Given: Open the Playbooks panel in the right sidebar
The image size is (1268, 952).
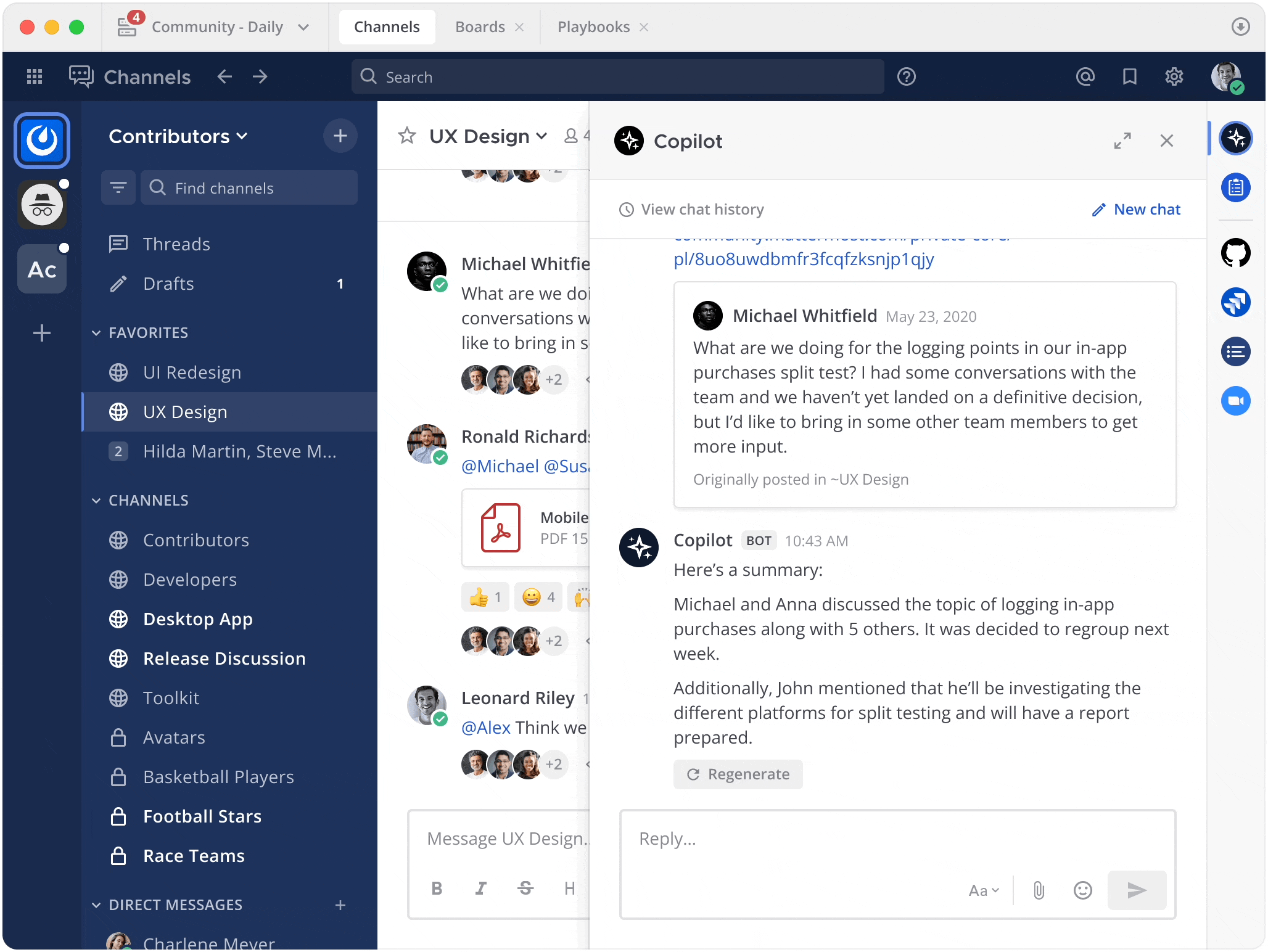Looking at the screenshot, I should pyautogui.click(x=1237, y=188).
